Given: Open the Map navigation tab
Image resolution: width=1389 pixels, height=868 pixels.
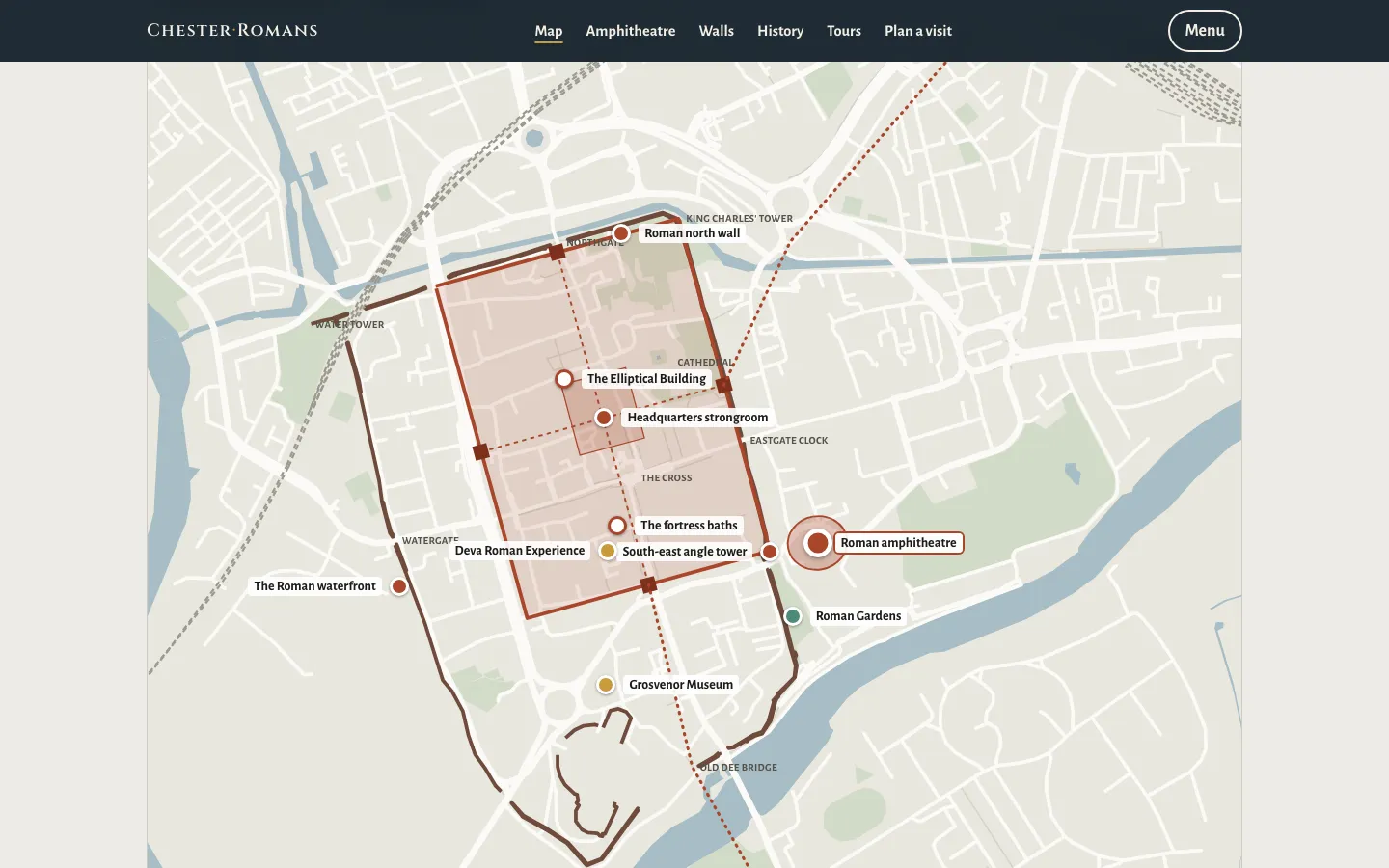Looking at the screenshot, I should 549,31.
